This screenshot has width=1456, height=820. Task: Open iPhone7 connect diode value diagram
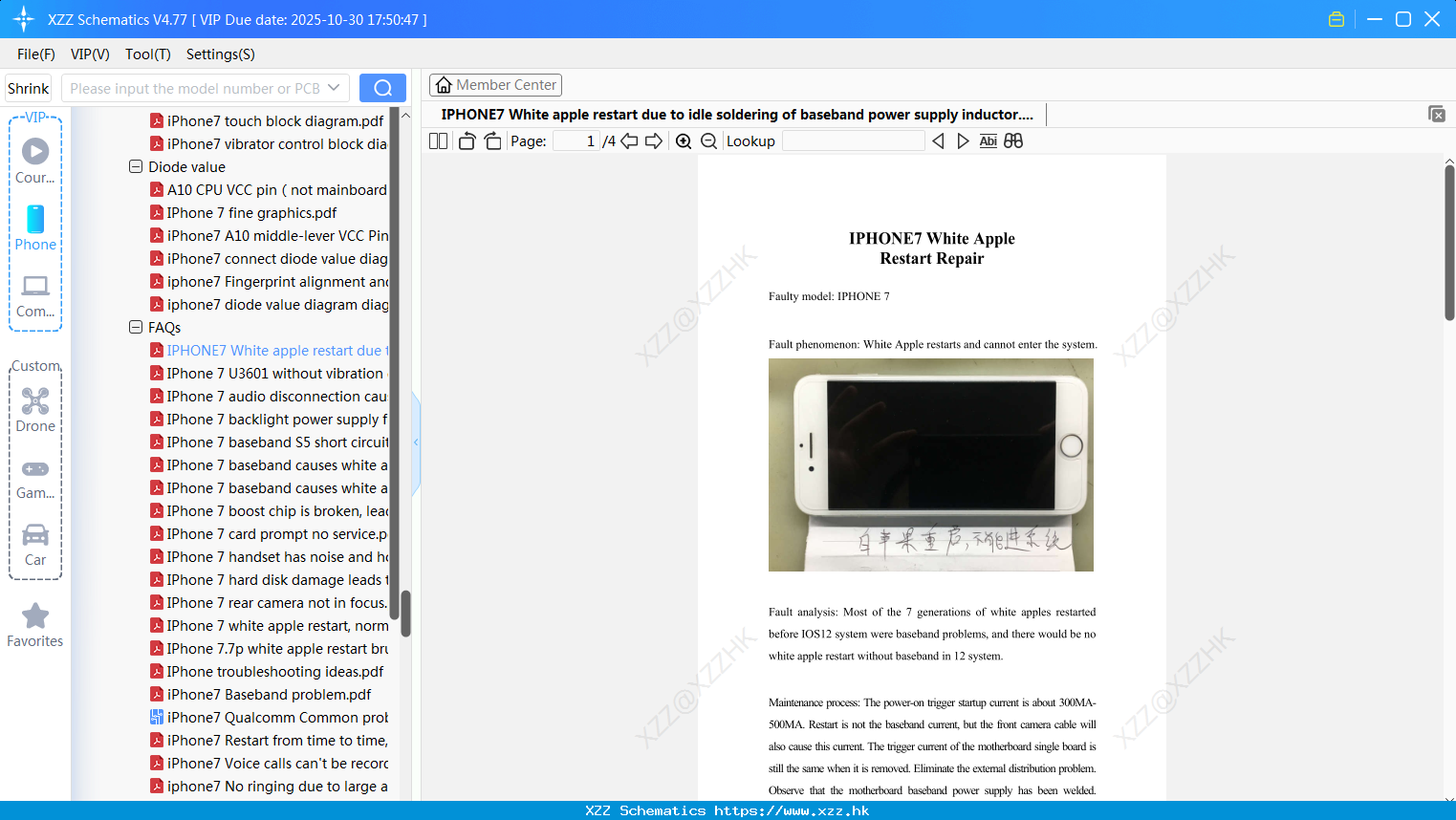[269, 258]
